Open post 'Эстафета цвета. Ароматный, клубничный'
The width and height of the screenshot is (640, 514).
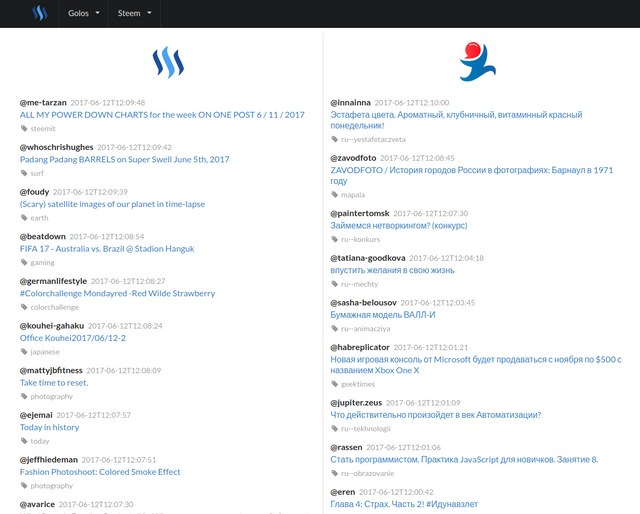456,120
